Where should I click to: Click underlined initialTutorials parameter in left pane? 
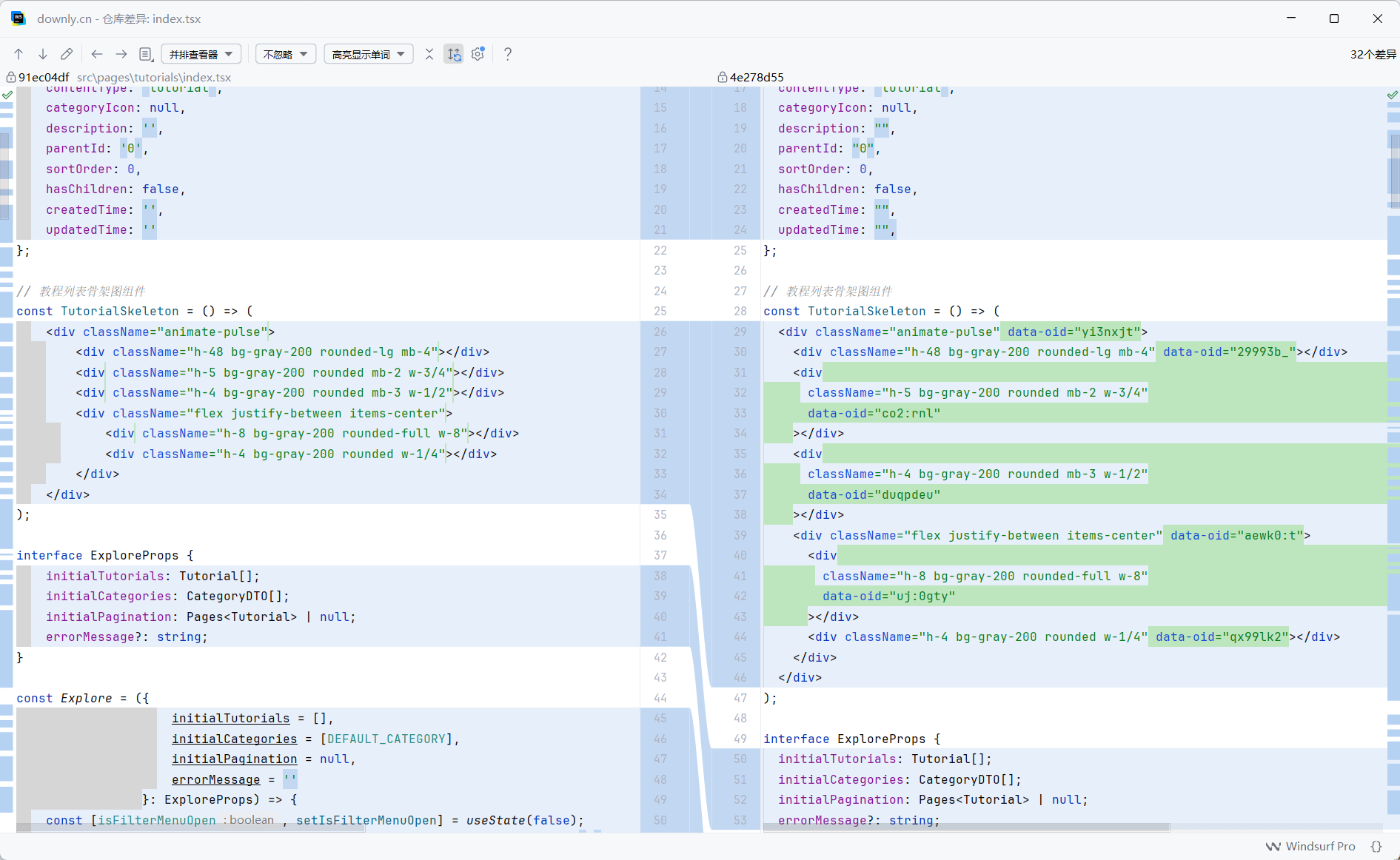pos(231,719)
